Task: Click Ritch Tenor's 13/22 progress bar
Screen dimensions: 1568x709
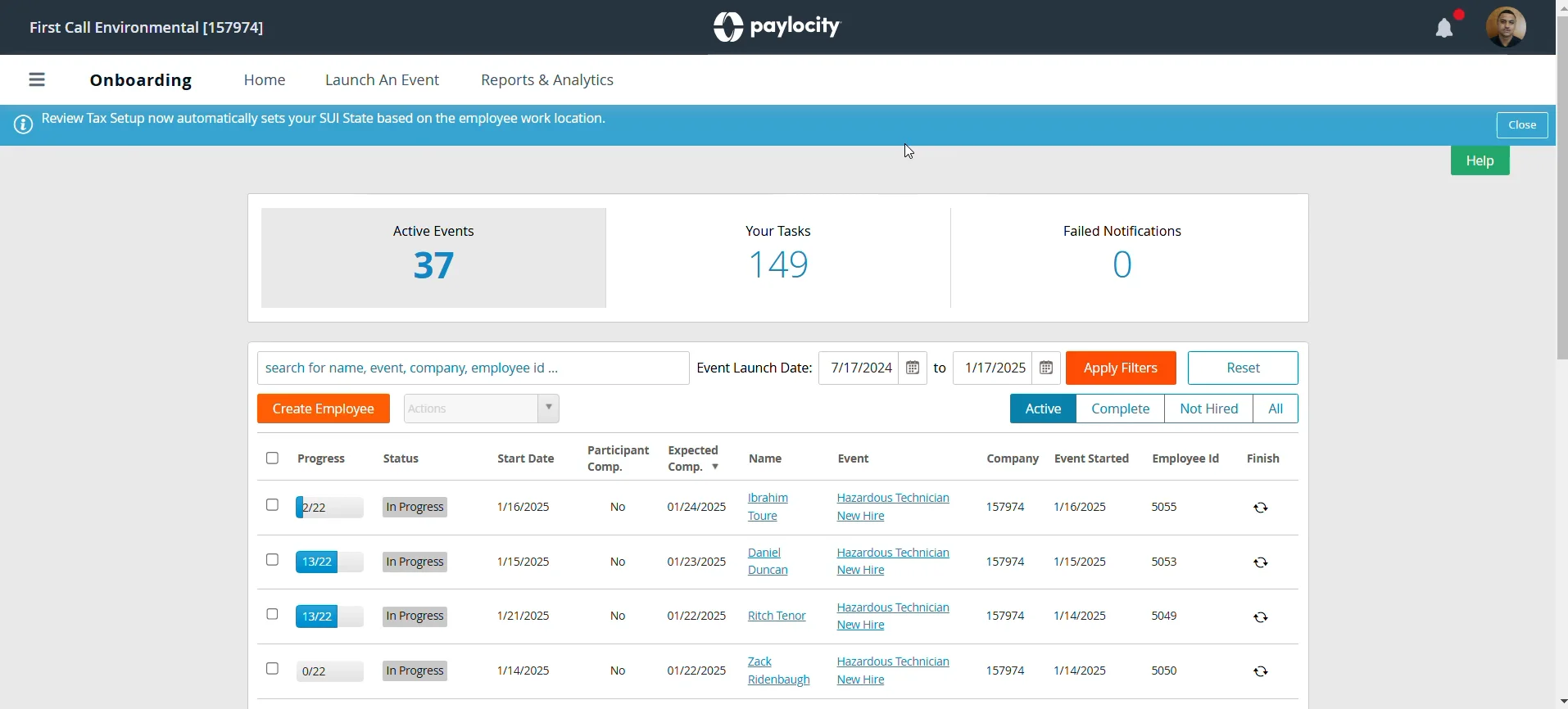Action: 329,616
